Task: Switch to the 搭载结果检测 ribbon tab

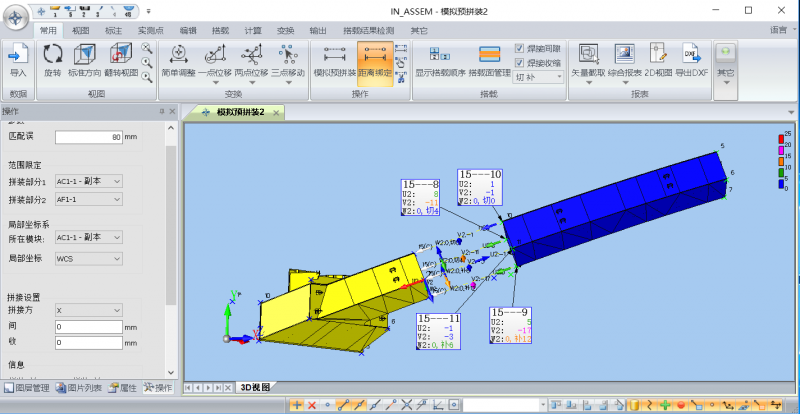Action: coord(369,31)
